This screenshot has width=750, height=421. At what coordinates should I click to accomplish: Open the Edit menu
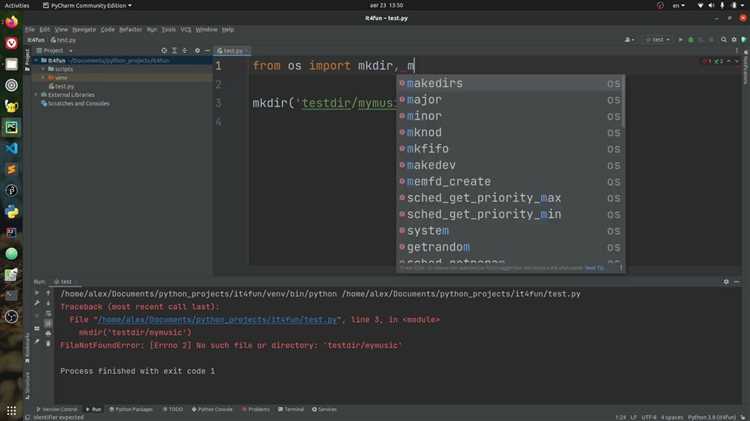[44, 29]
